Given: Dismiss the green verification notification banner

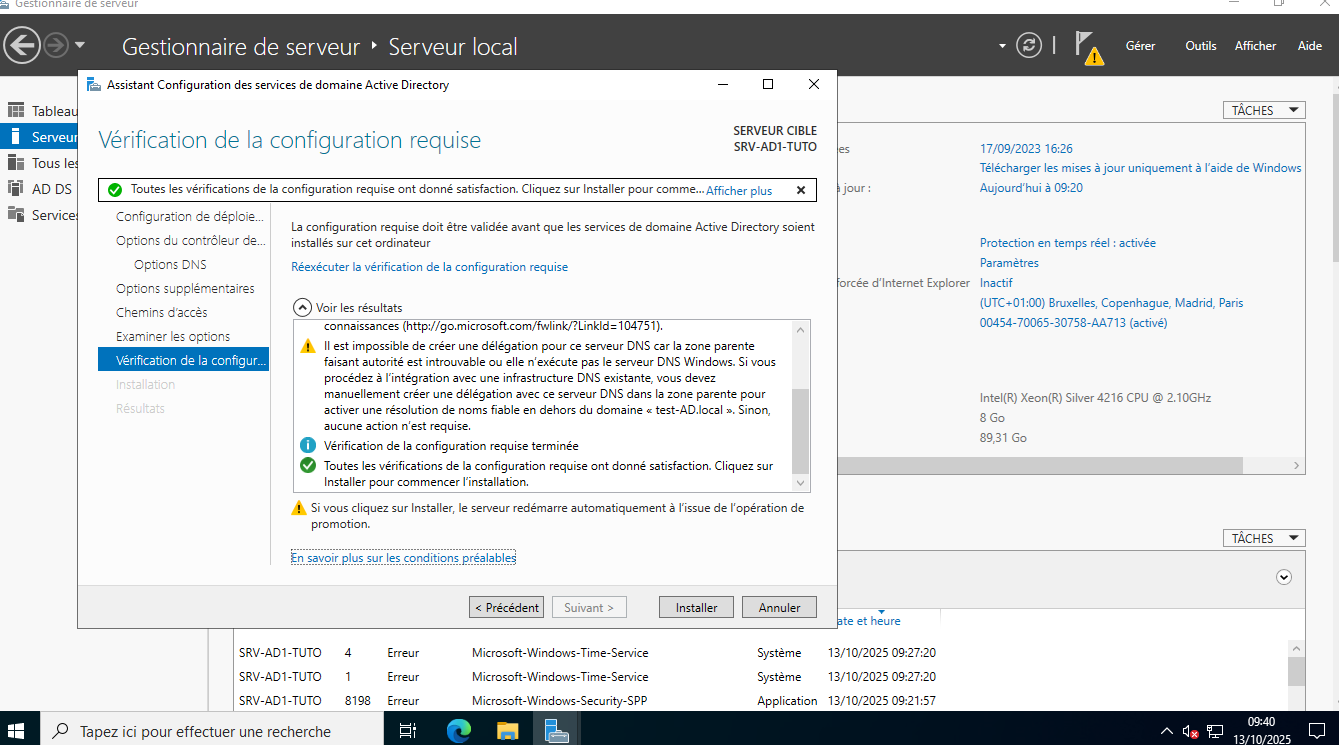Looking at the screenshot, I should 800,190.
